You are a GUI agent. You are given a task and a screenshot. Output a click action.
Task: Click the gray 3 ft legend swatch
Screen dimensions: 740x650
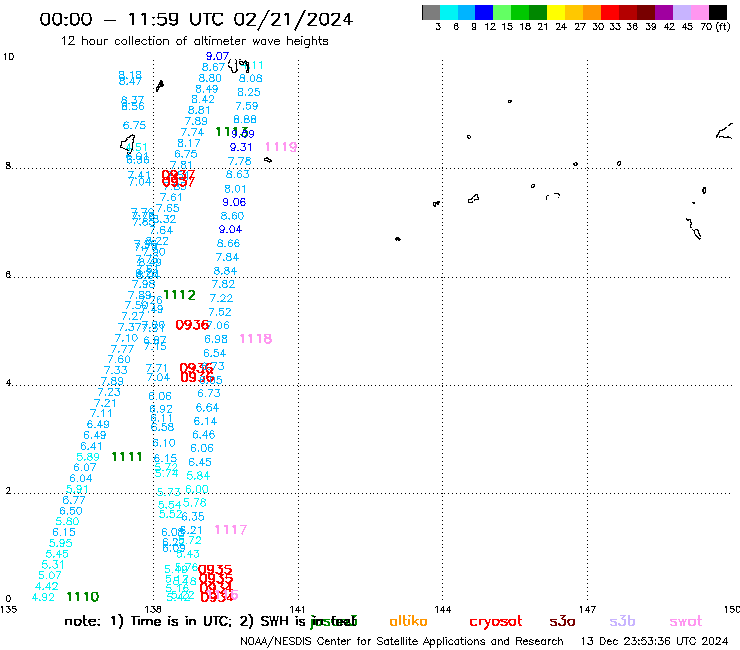[x=431, y=12]
